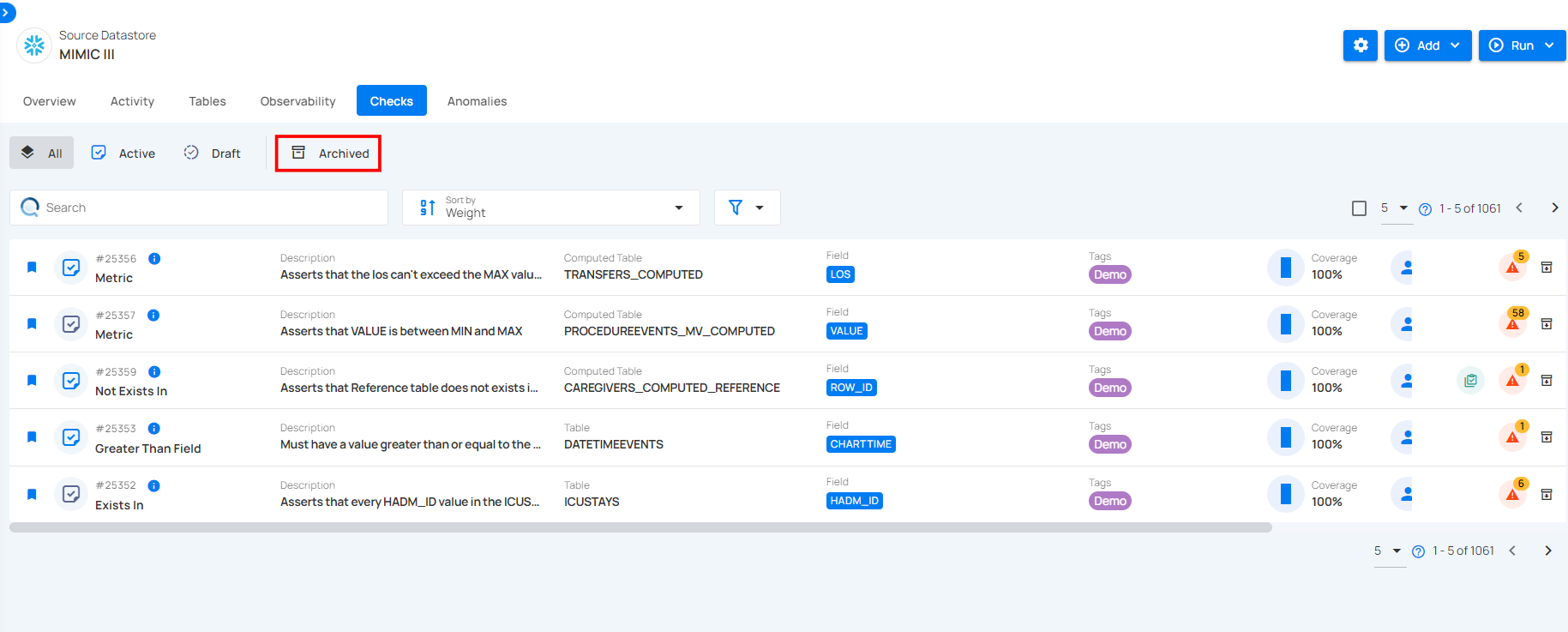Toggle bookmark on check #25359
Screen dimensions: 1568x632
click(x=32, y=381)
